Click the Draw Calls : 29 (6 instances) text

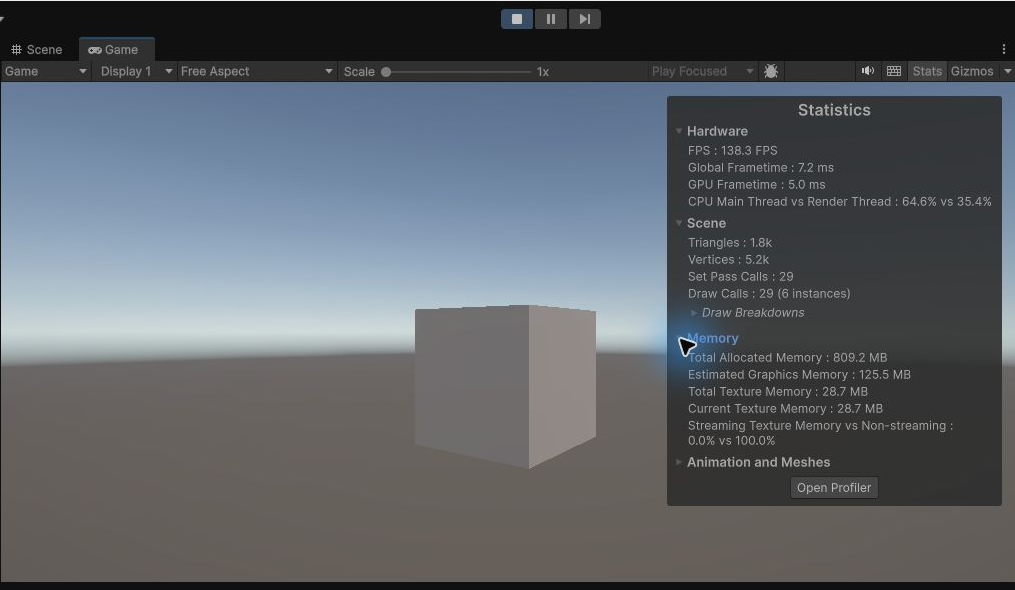pos(768,293)
